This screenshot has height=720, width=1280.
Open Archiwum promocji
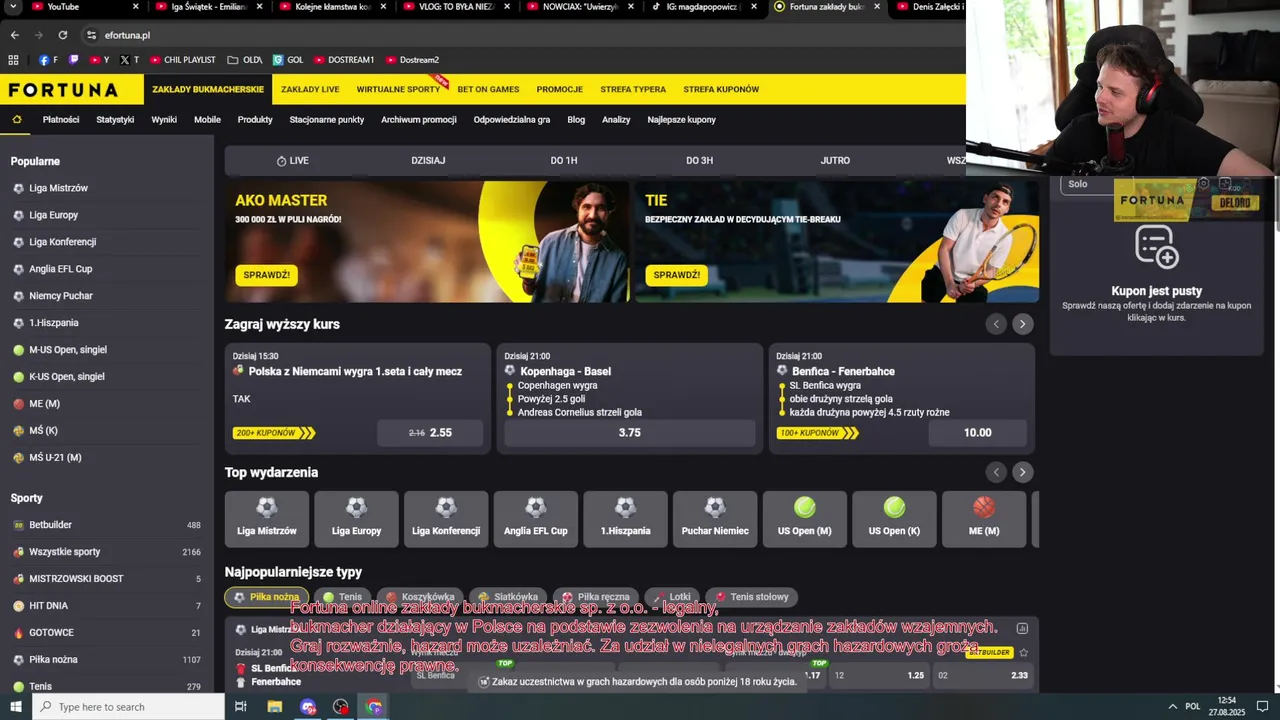[418, 119]
